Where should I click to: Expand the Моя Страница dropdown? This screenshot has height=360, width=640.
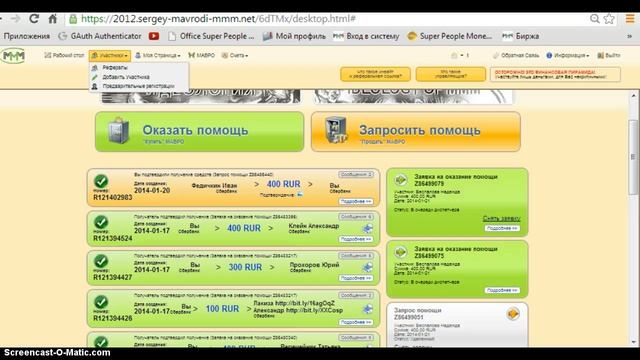click(x=158, y=55)
